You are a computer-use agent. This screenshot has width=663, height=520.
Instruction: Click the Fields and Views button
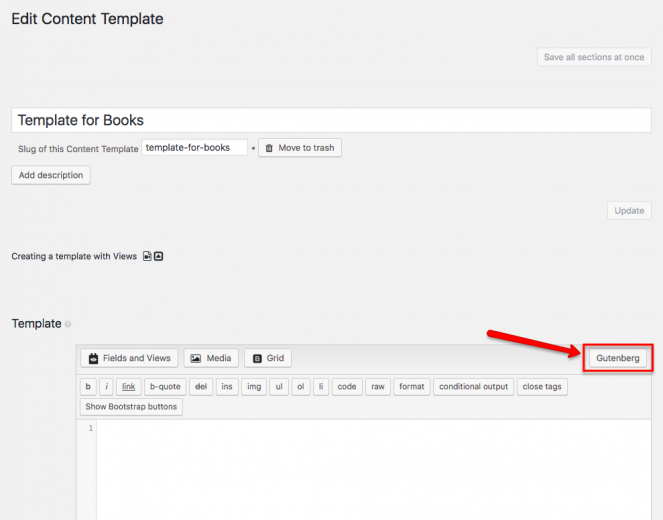(129, 358)
